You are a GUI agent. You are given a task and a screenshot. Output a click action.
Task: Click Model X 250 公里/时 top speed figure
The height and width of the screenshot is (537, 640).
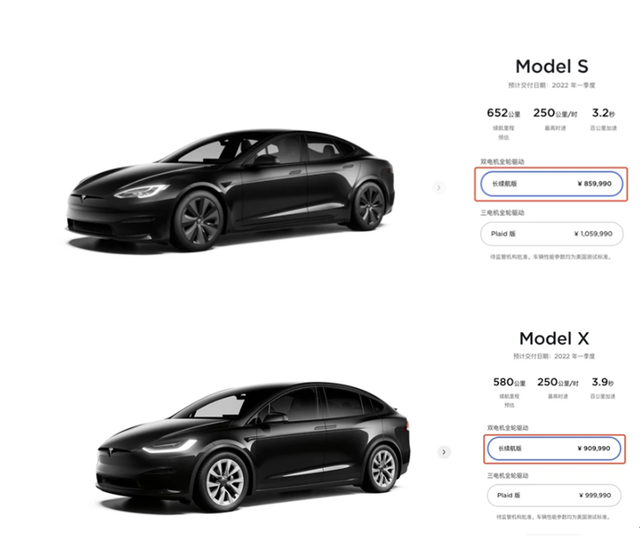click(553, 382)
